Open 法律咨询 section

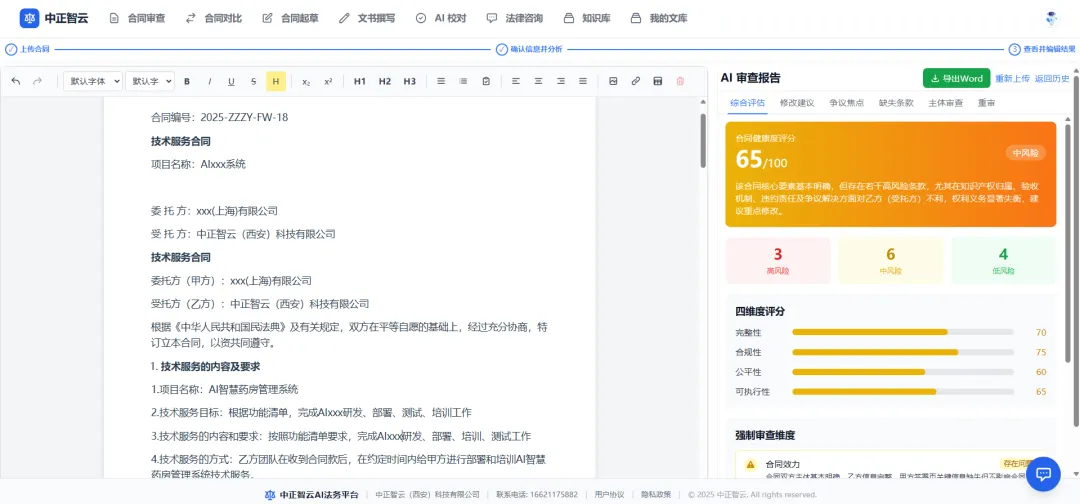(515, 19)
